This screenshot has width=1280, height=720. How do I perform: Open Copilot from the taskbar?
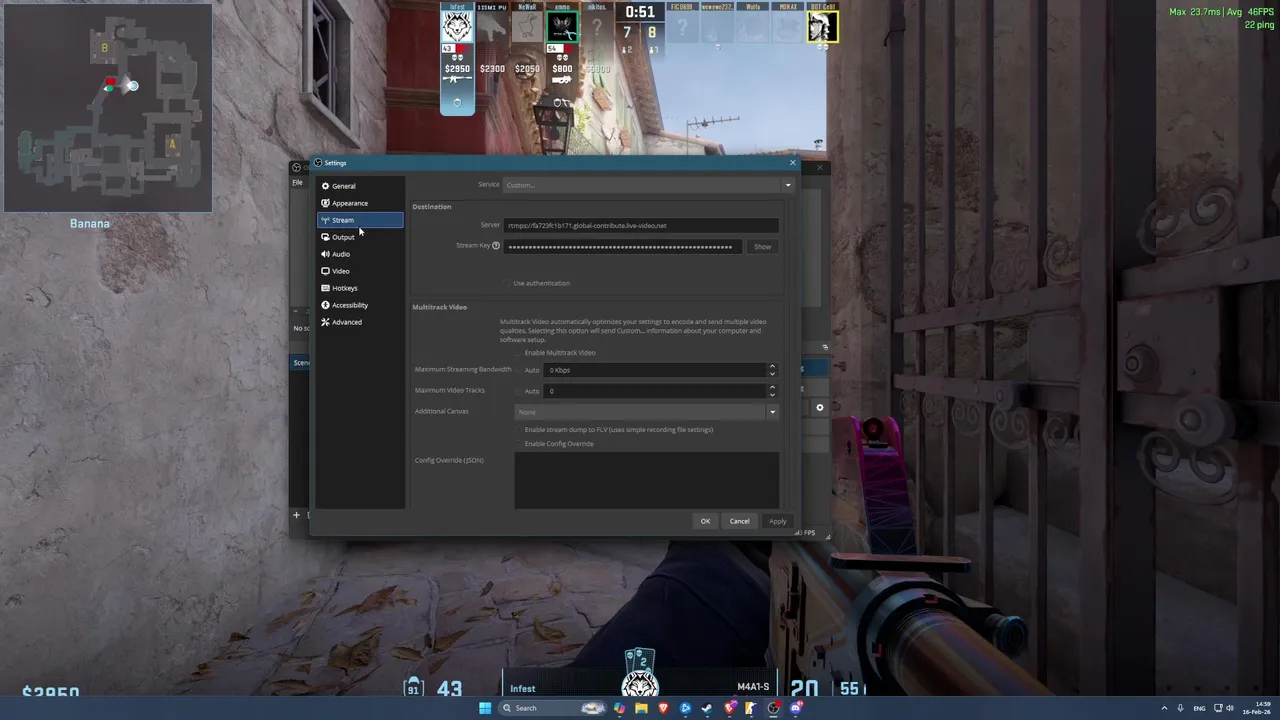click(x=619, y=708)
